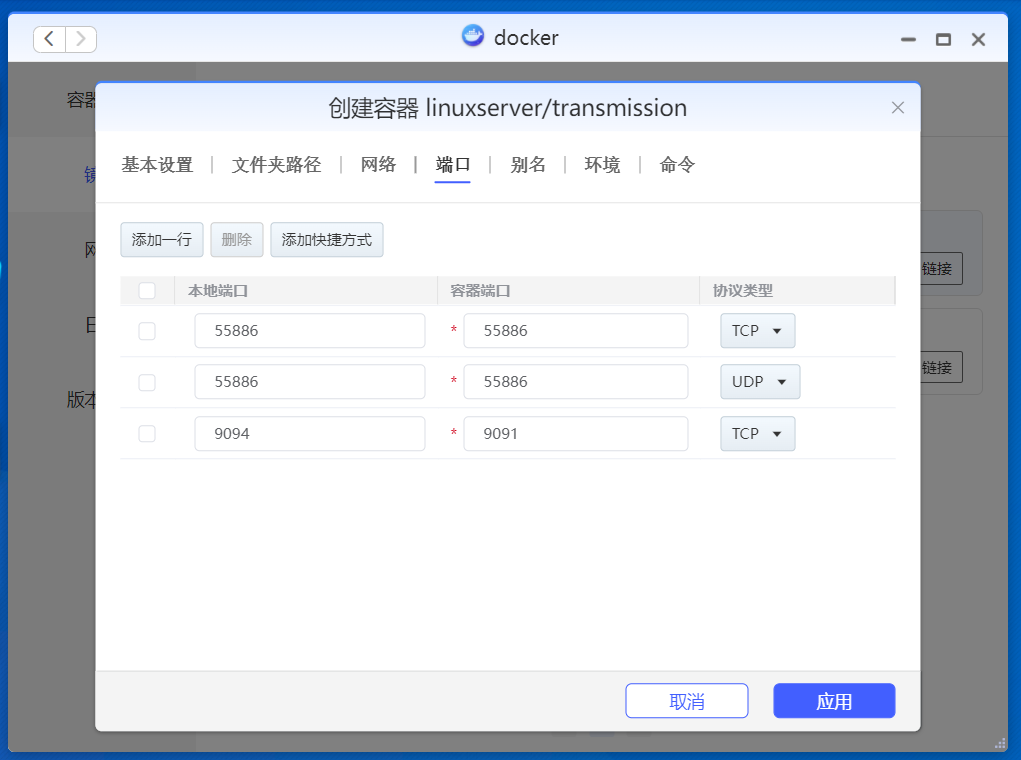
Task: Check the 9094 row checkbox
Action: (147, 434)
